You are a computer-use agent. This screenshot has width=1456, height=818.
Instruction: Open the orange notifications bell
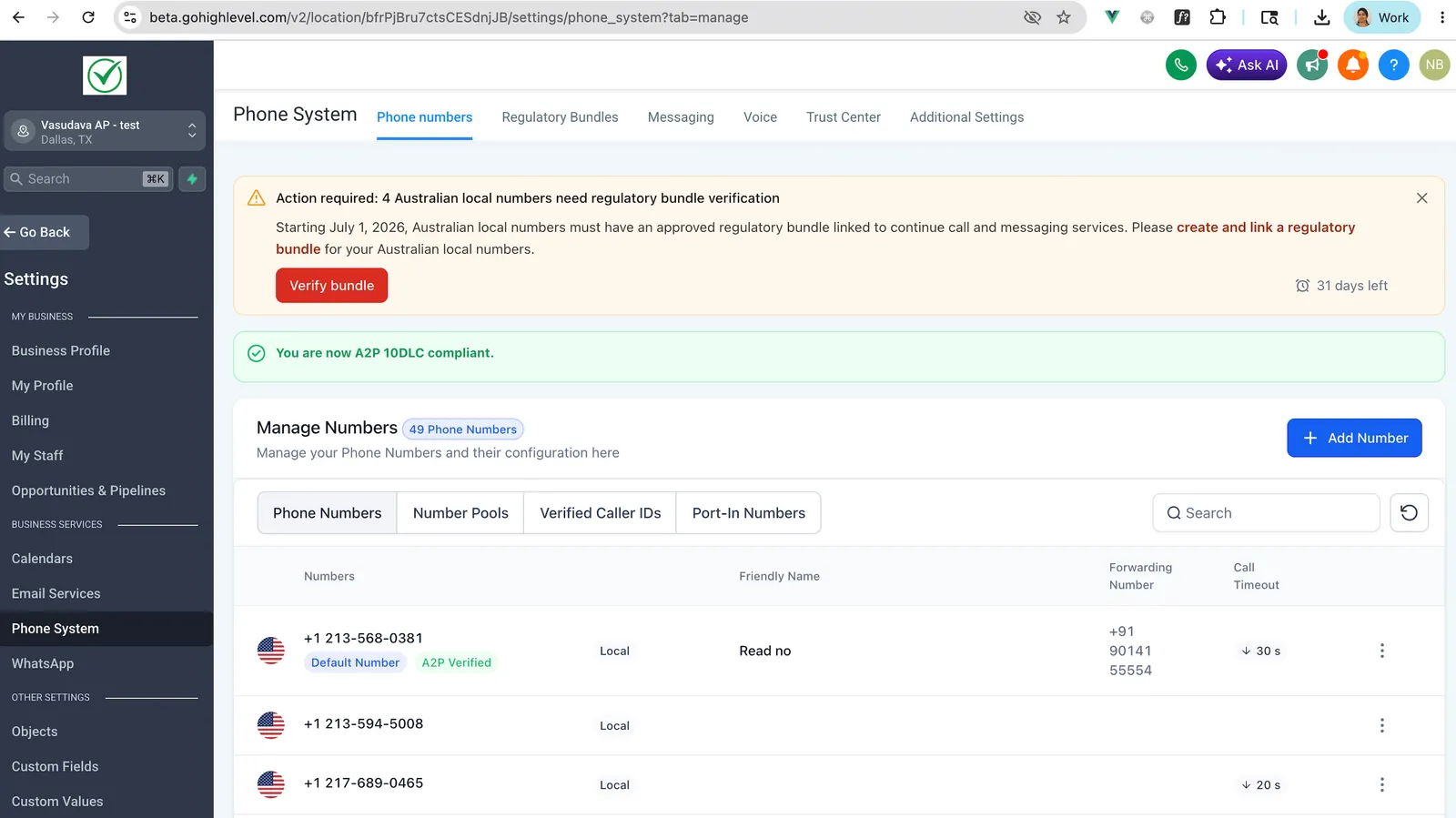1353,65
